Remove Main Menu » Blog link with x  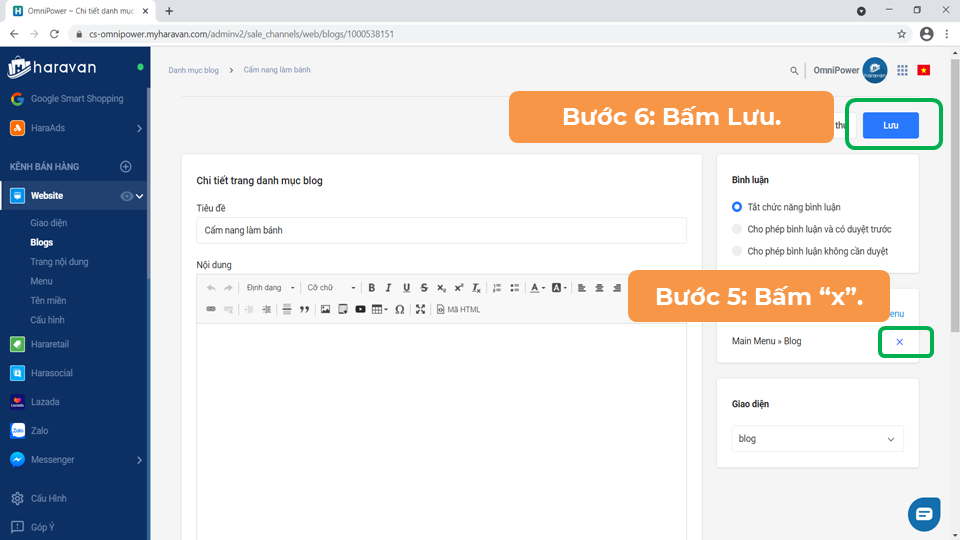click(899, 342)
